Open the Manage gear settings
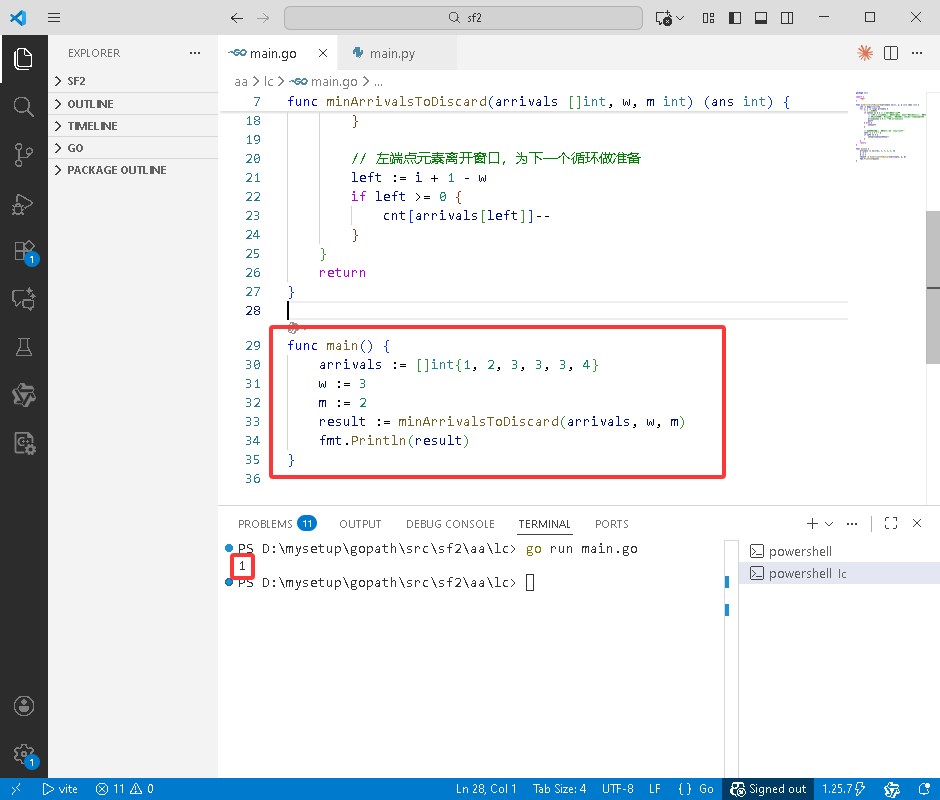Viewport: 940px width, 800px height. [x=25, y=754]
